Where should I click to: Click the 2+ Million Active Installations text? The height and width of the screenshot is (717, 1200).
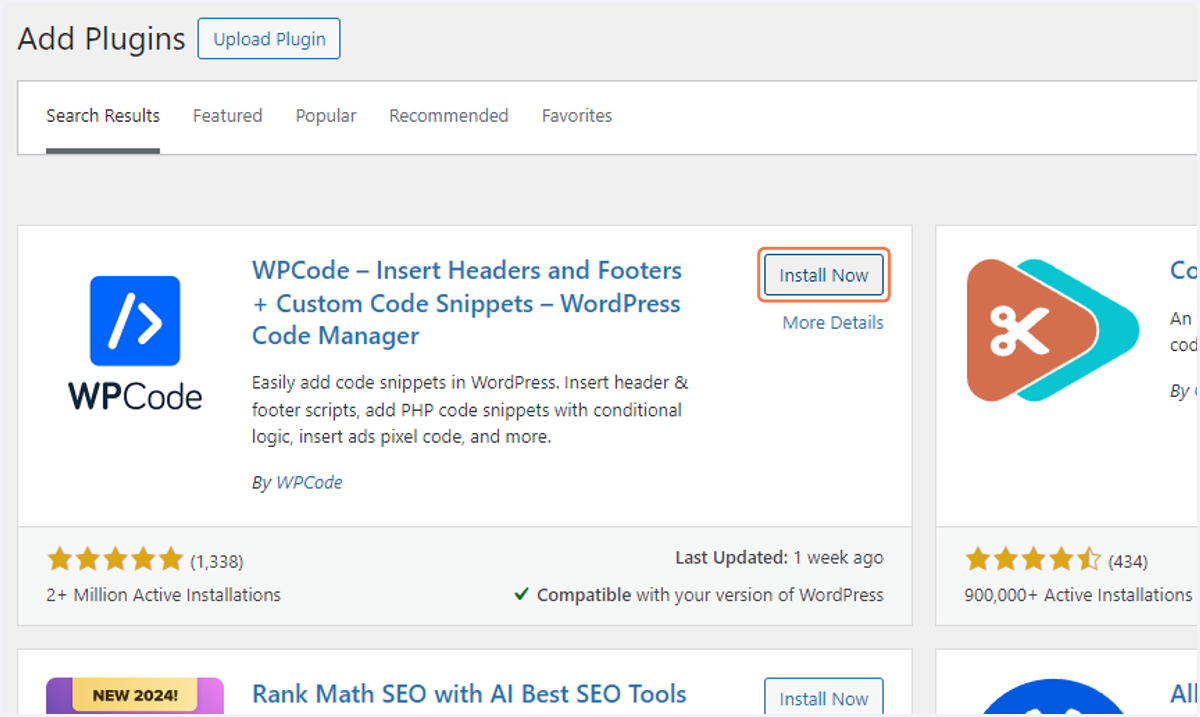click(x=164, y=595)
